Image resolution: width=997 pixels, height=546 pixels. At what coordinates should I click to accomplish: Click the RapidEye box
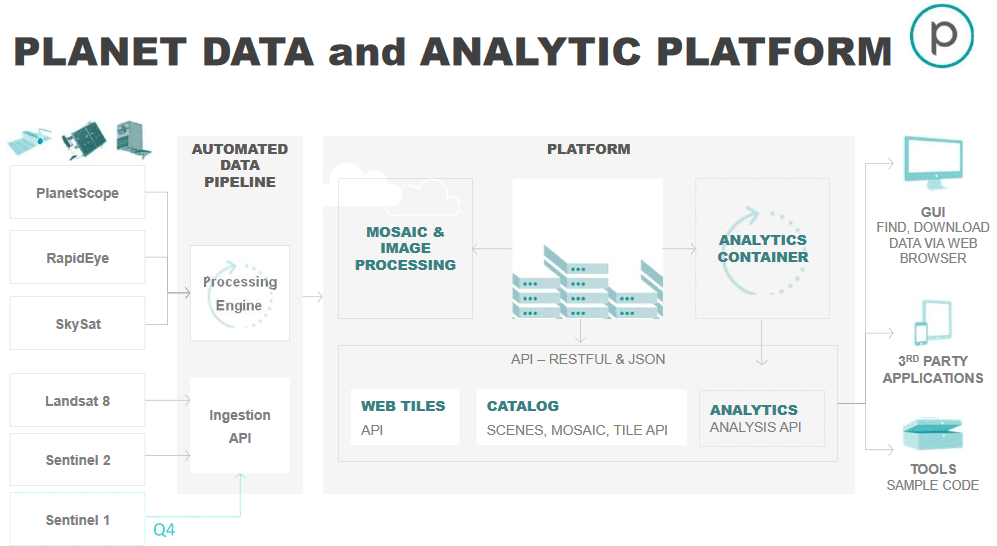tap(78, 257)
